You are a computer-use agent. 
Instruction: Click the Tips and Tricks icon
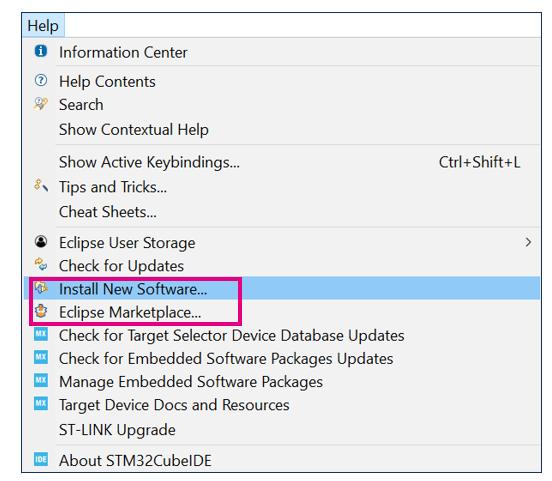(x=41, y=185)
